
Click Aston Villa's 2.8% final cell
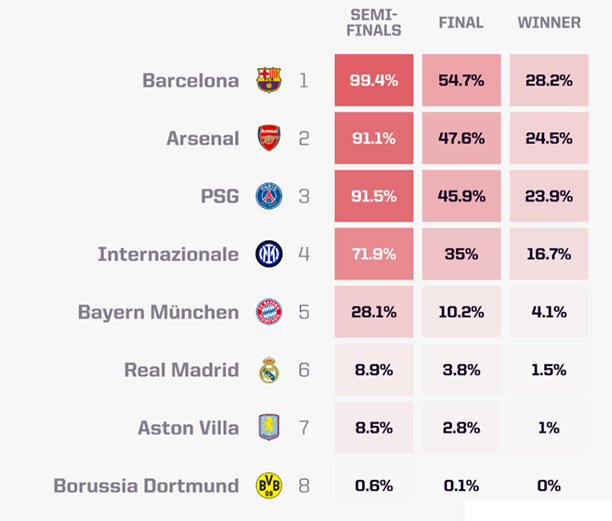pyautogui.click(x=461, y=428)
